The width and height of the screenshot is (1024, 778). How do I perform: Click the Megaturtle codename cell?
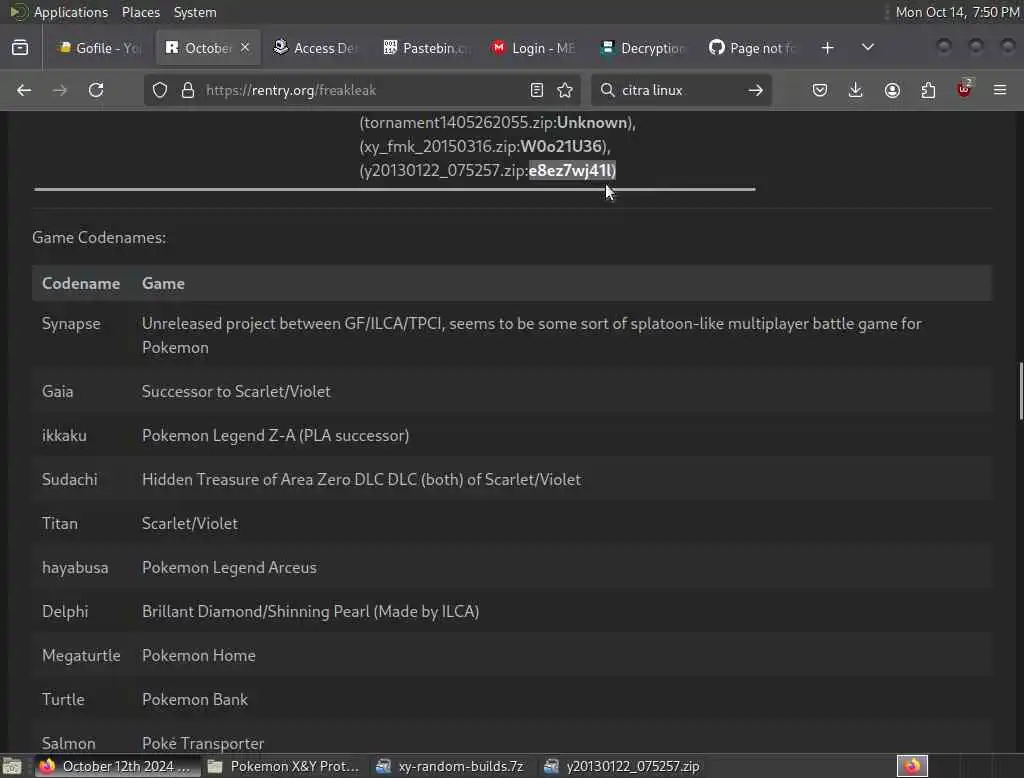81,655
